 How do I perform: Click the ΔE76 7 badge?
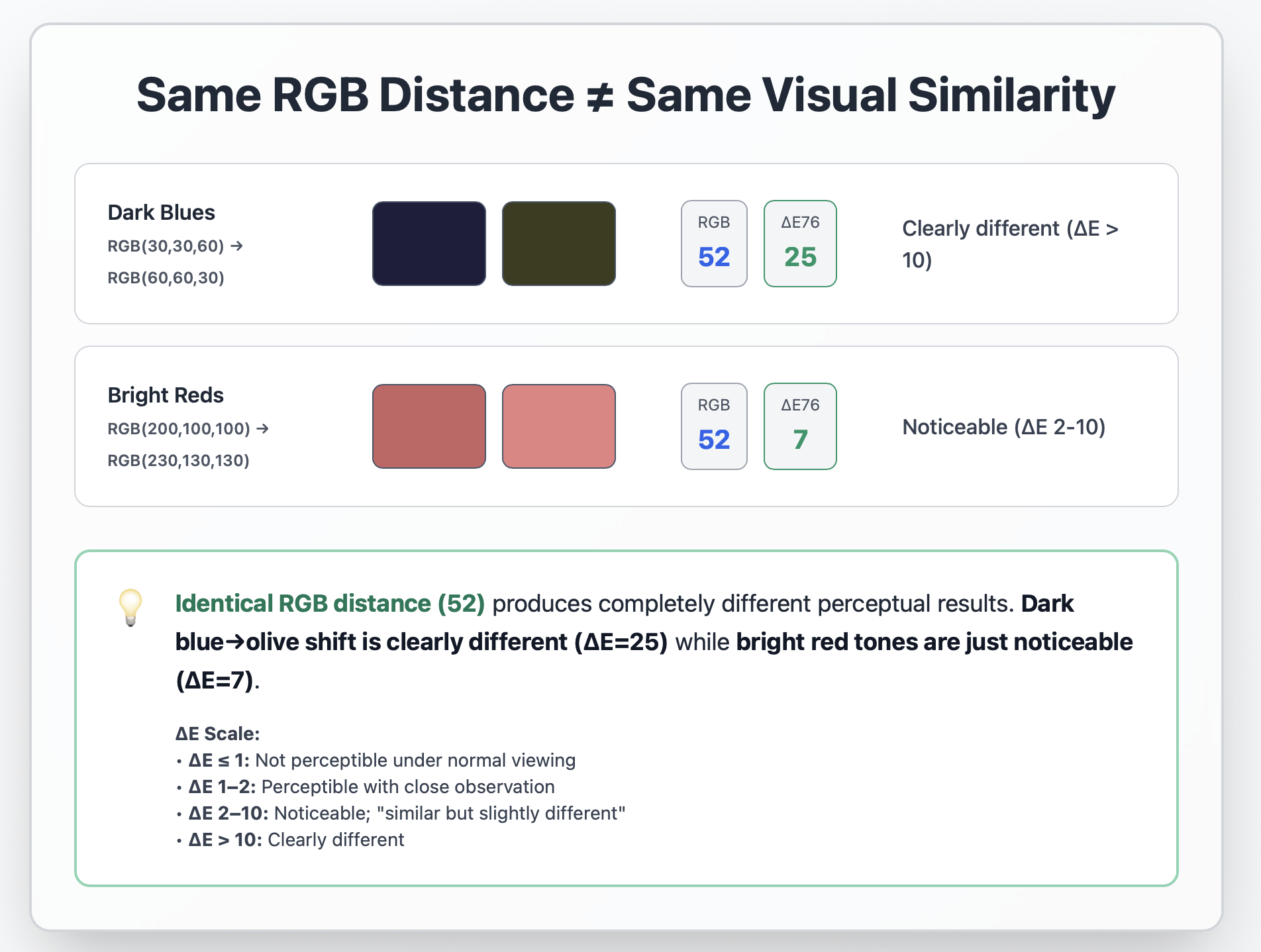coord(800,426)
